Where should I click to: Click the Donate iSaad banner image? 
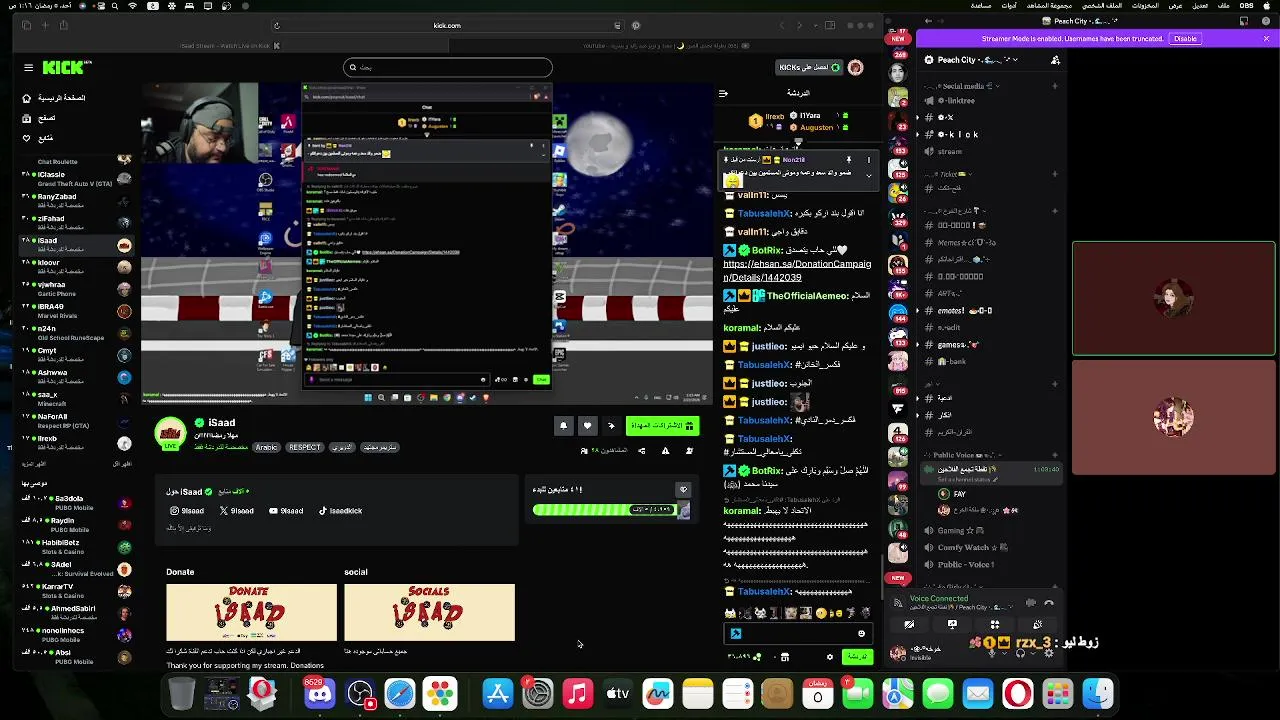(x=251, y=612)
